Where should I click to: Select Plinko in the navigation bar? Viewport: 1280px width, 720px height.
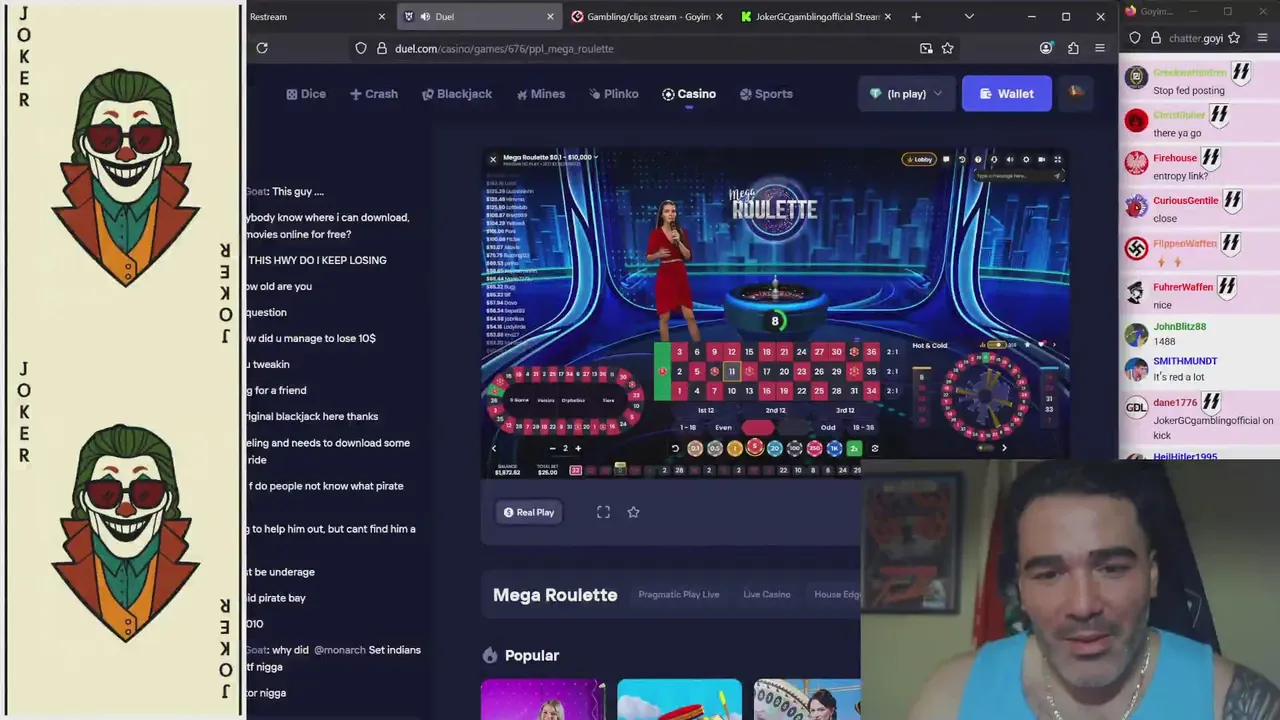[614, 94]
